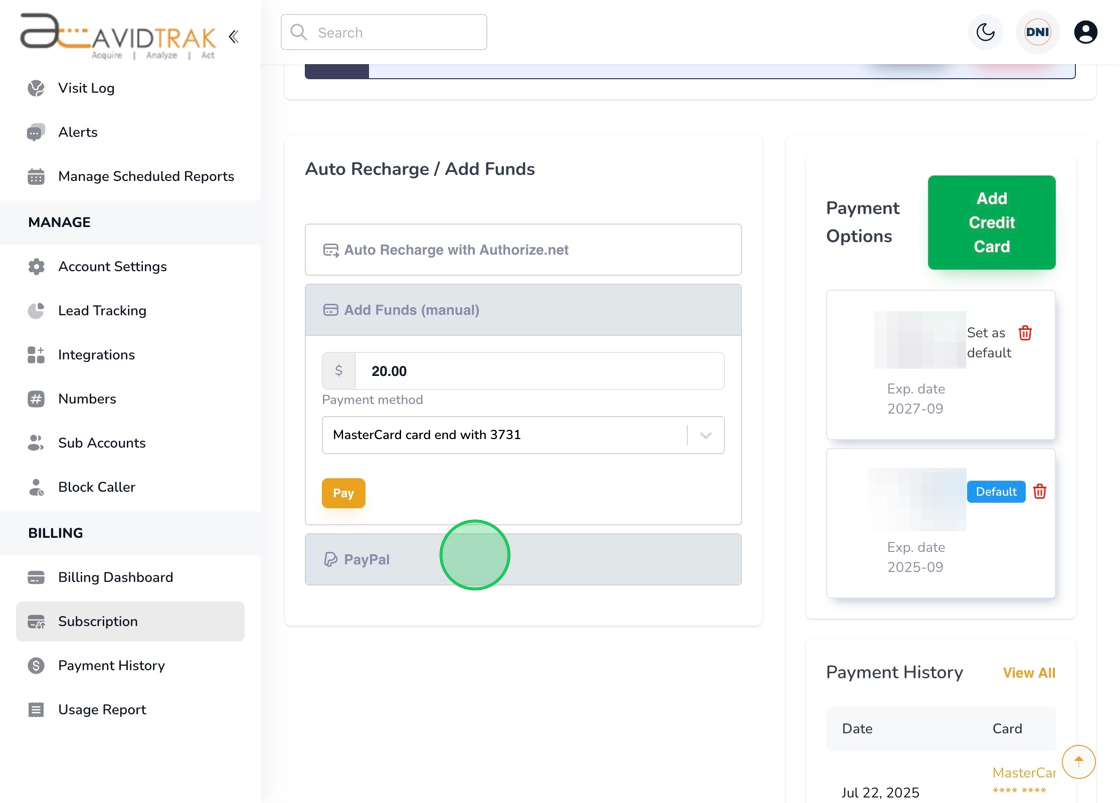Click the Card column header
Viewport: 1120px width, 803px height.
1007,729
